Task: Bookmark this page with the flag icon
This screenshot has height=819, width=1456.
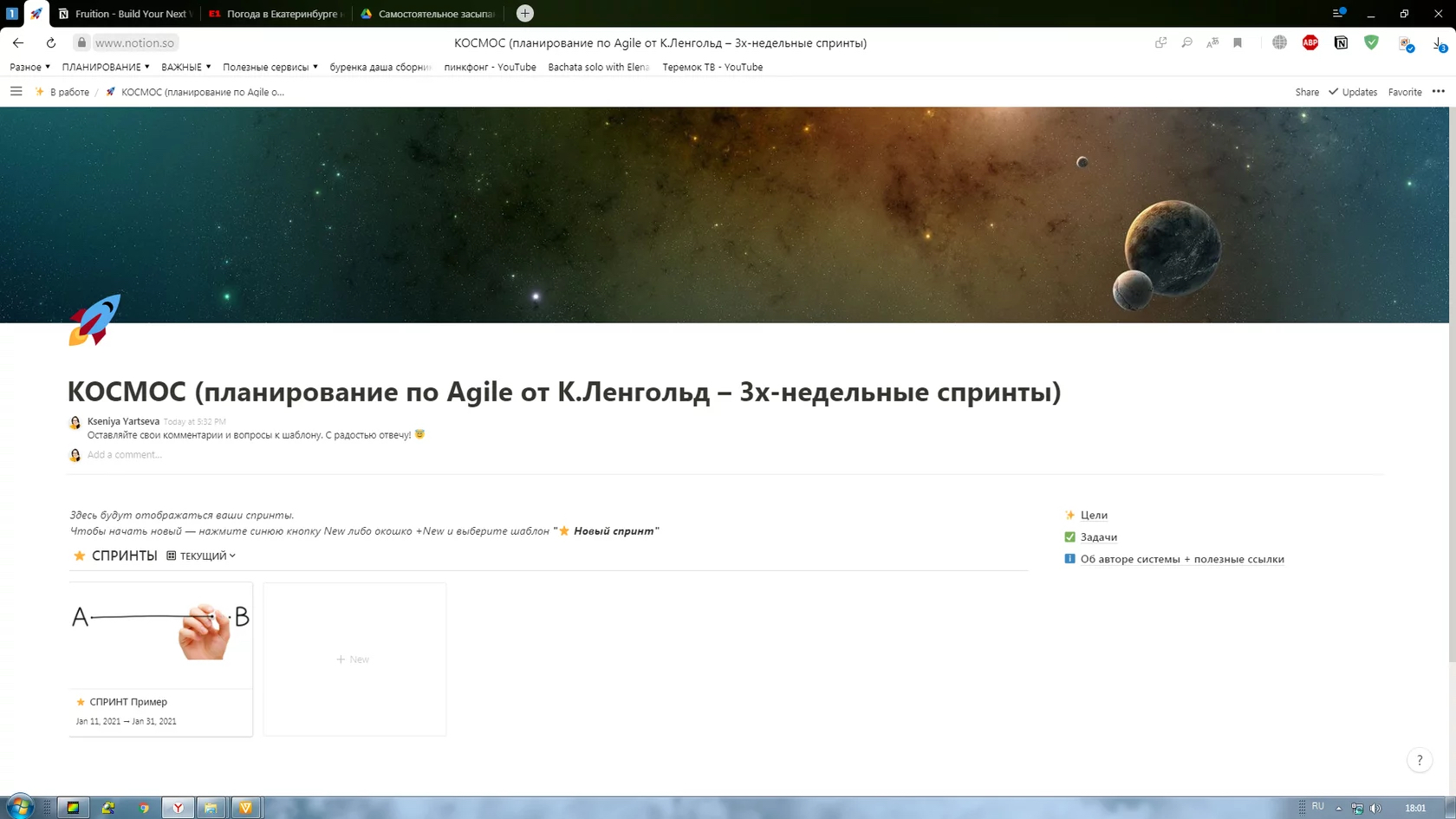Action: 1238,42
